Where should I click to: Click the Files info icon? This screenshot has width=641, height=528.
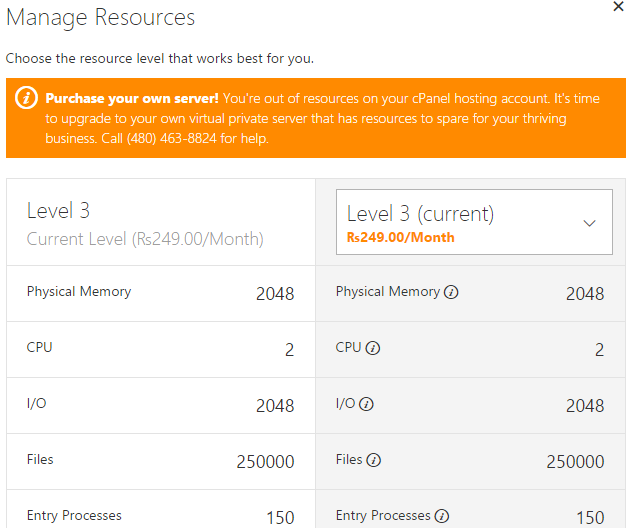(374, 461)
